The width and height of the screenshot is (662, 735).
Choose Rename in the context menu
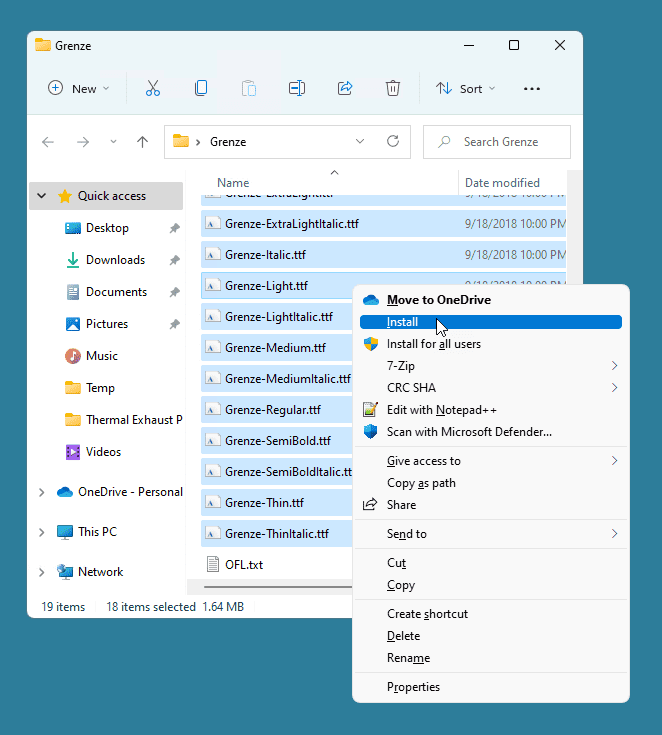[x=490, y=658]
